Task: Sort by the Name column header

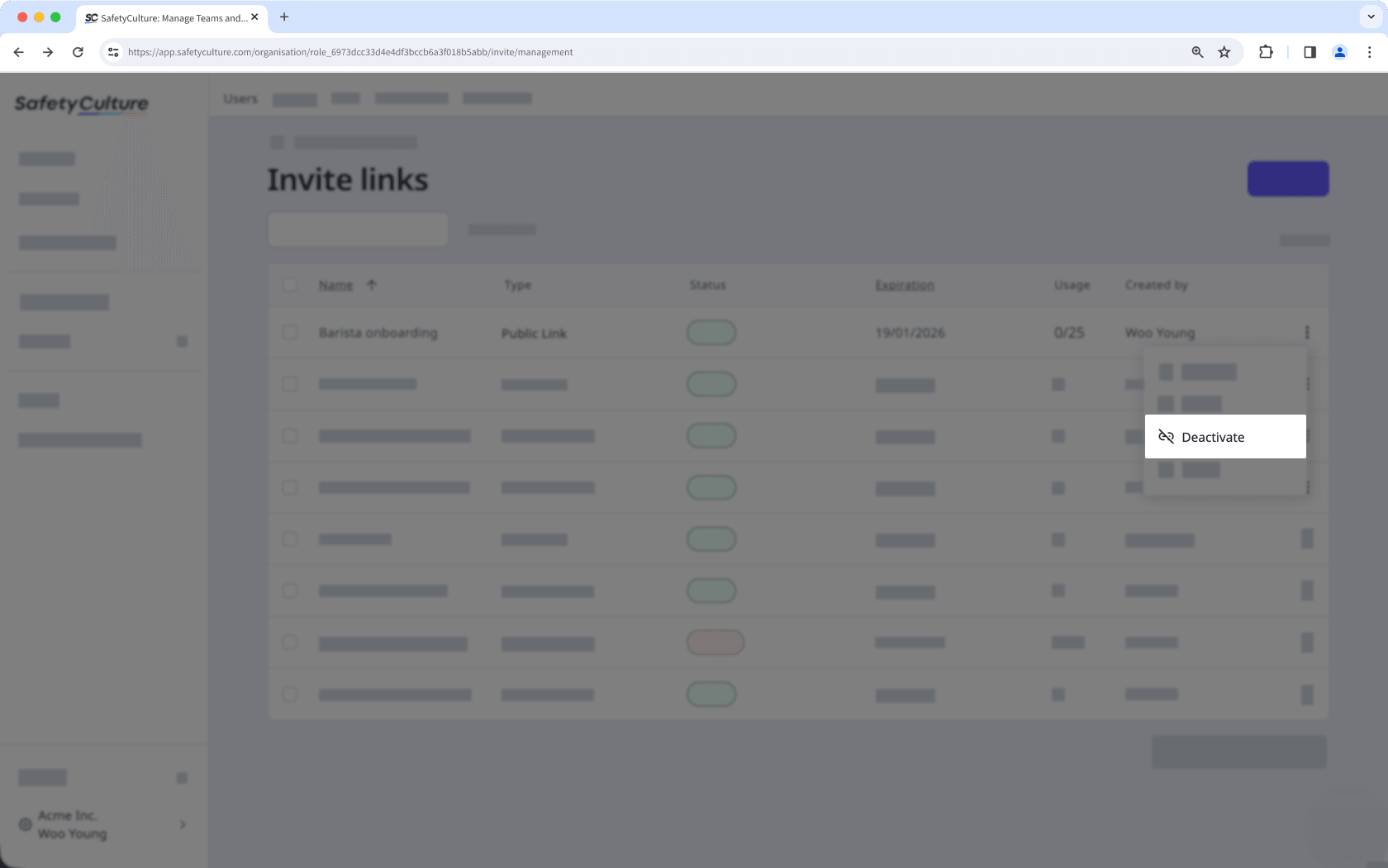Action: coord(335,285)
